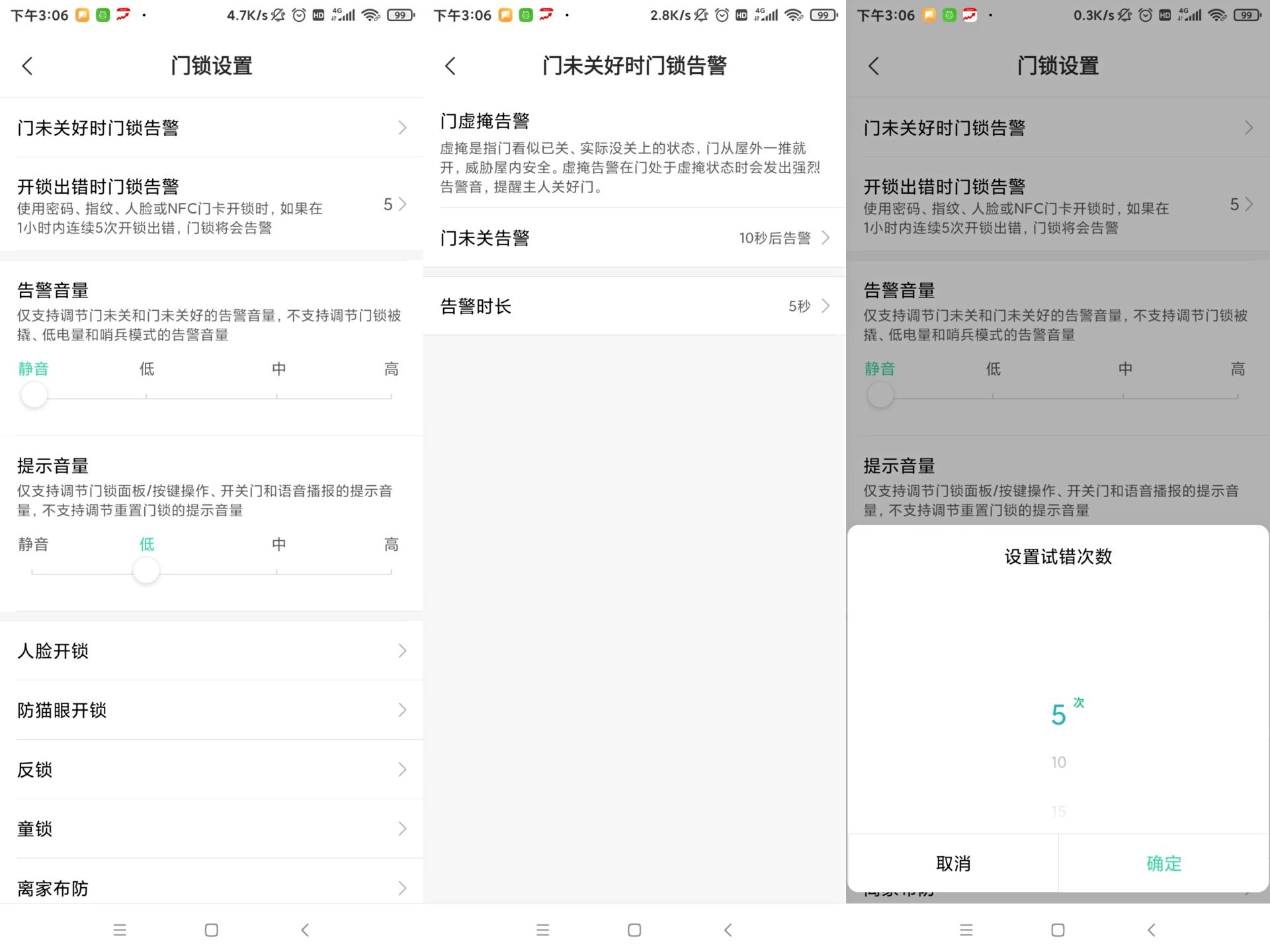Tap the back arrow on 门未关好时门锁告警 page
The image size is (1270, 952).
pos(450,66)
